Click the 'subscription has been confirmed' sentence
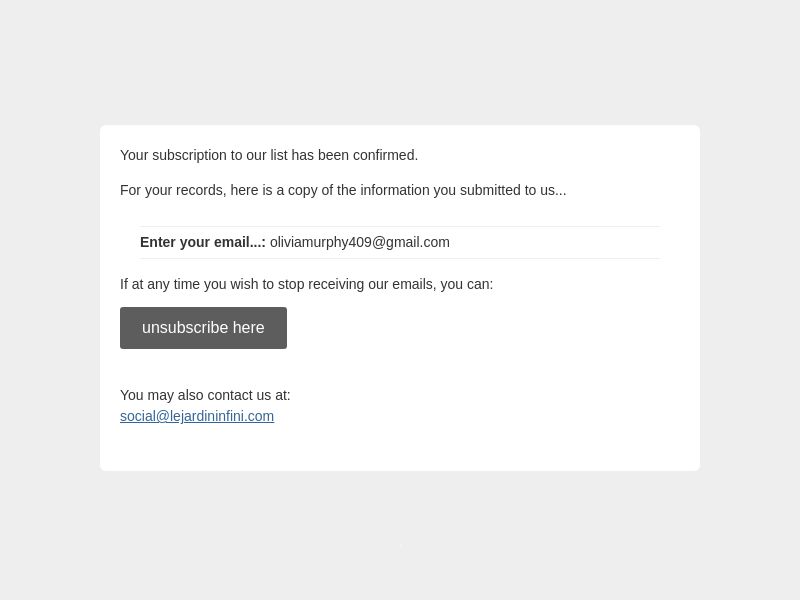The width and height of the screenshot is (800, 600). pos(269,155)
